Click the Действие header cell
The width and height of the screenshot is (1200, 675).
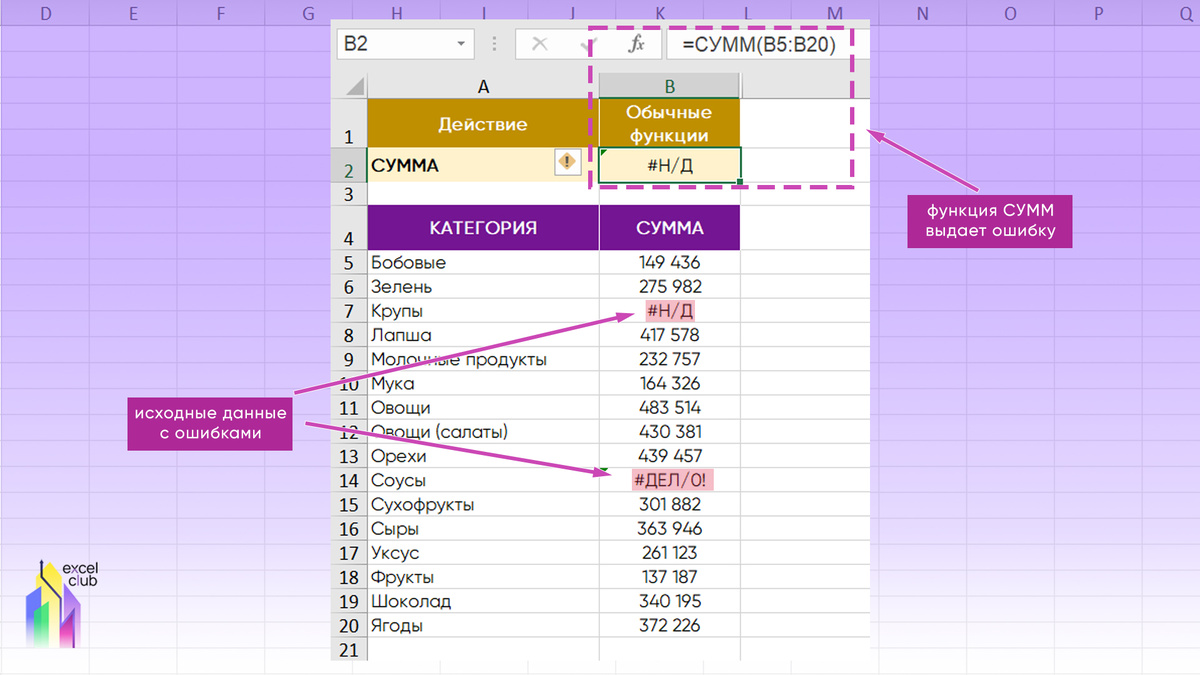pos(483,123)
